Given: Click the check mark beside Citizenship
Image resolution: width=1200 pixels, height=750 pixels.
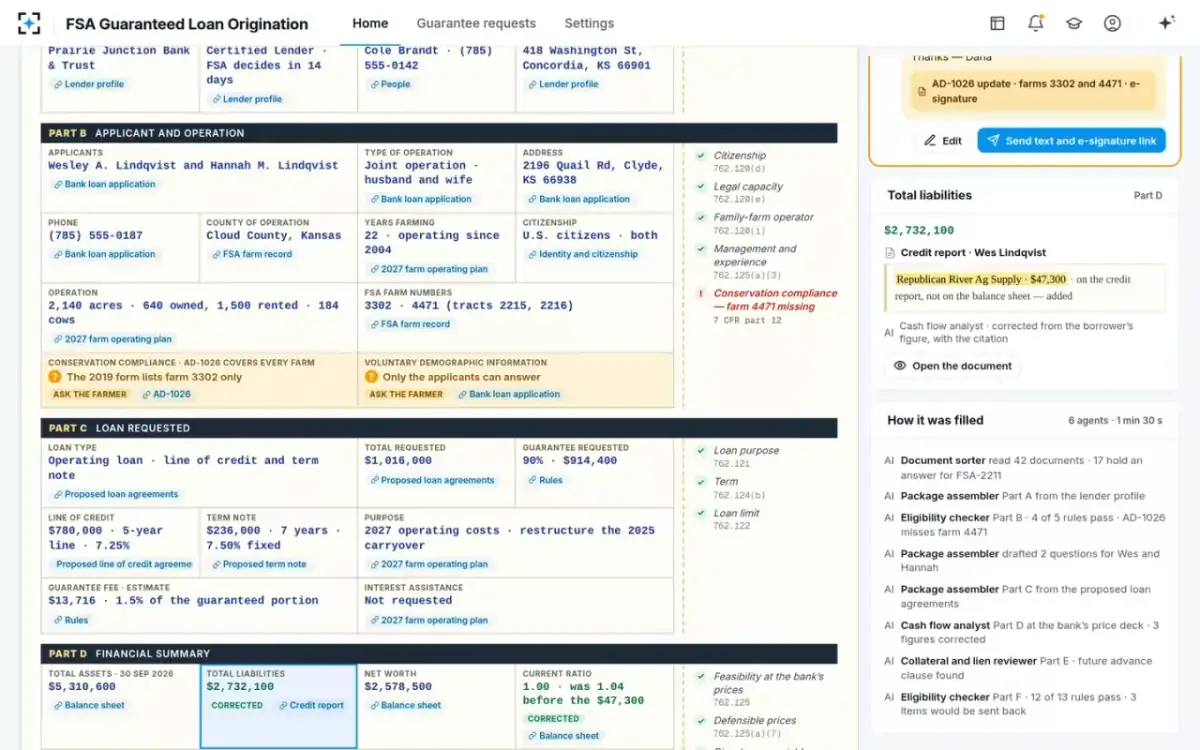Looking at the screenshot, I should (702, 156).
